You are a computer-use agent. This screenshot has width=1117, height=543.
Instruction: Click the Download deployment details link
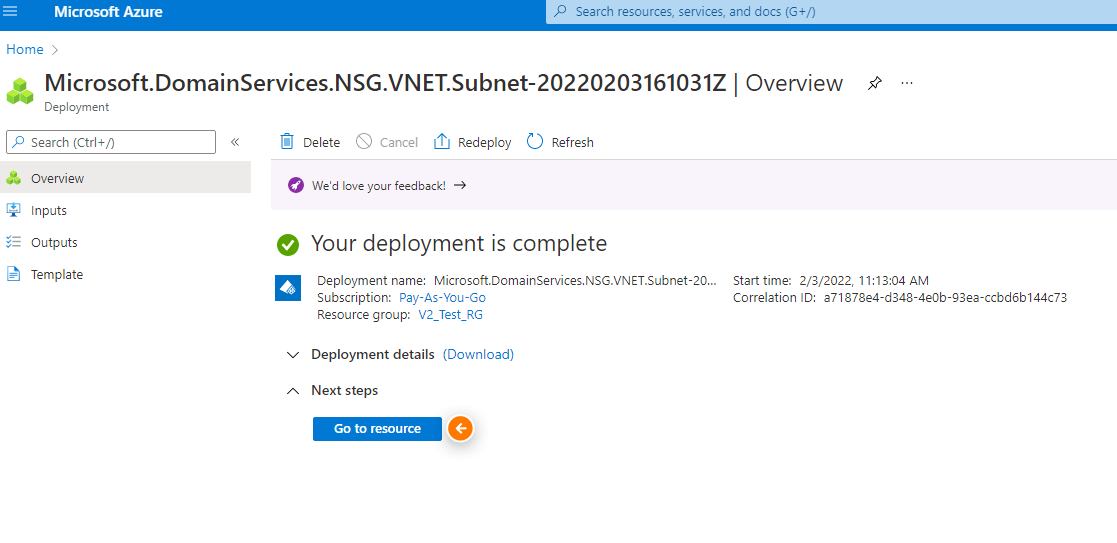478,354
